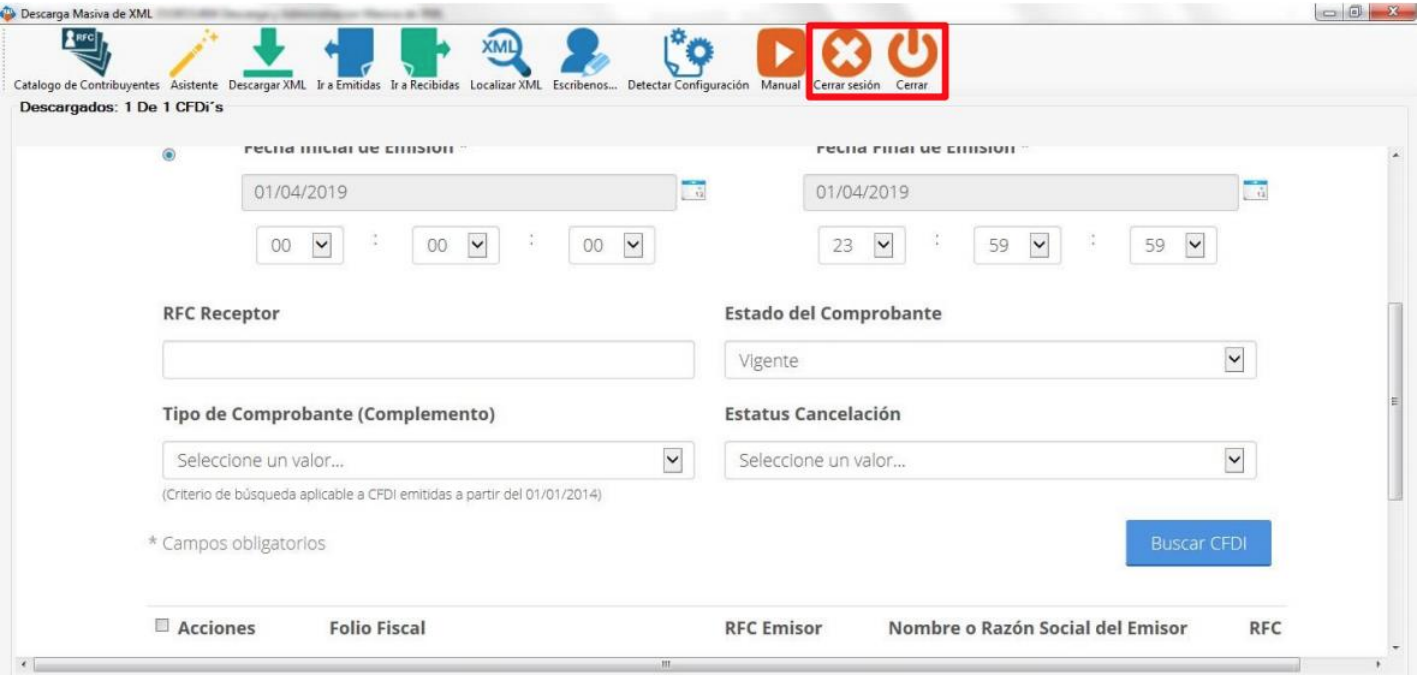1418x684 pixels.
Task: Open the final hour dropdown showing 23
Action: click(881, 245)
